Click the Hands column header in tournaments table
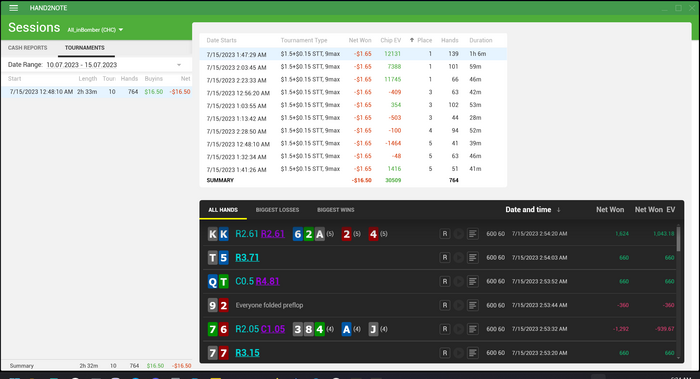Viewport: 700px width, 379px height. point(450,40)
